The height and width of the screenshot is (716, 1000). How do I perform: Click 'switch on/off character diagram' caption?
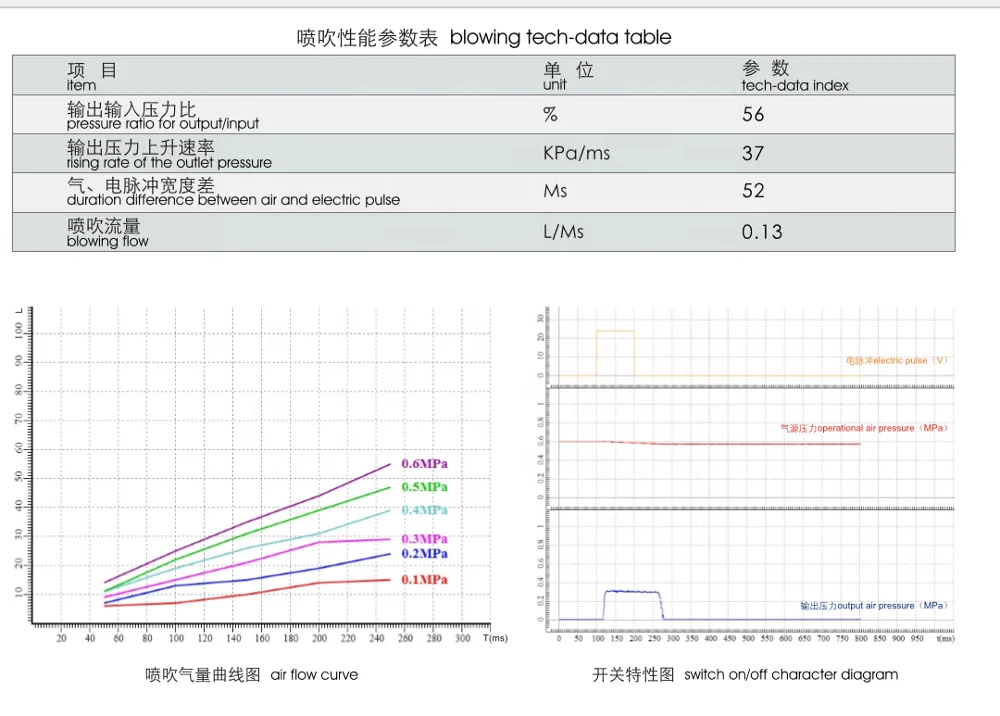pyautogui.click(x=791, y=675)
